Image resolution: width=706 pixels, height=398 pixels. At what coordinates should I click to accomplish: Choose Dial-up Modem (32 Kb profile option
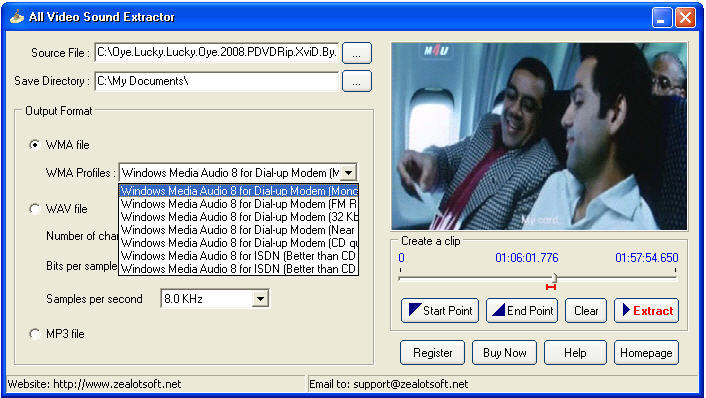click(239, 217)
